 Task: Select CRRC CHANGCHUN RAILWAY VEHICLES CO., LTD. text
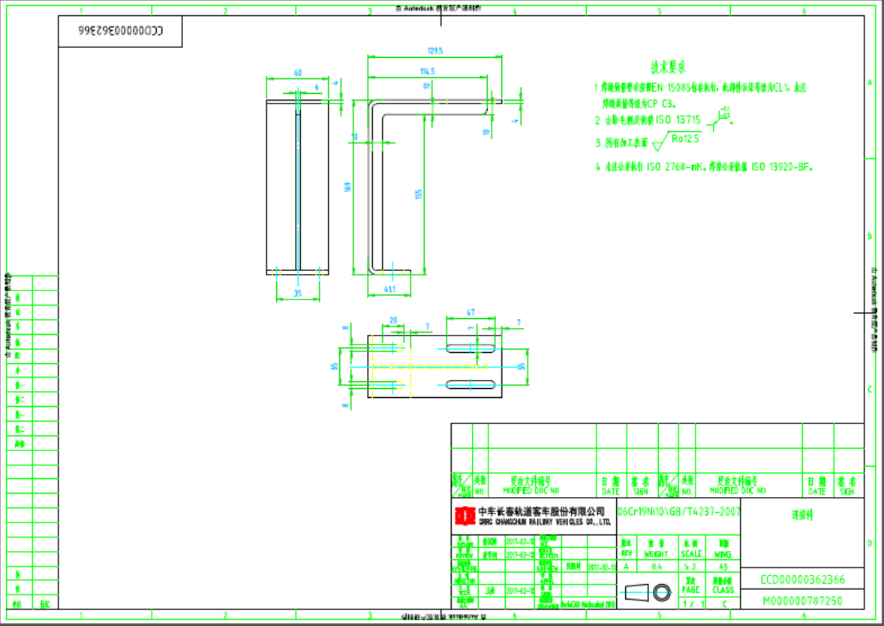[x=545, y=522]
